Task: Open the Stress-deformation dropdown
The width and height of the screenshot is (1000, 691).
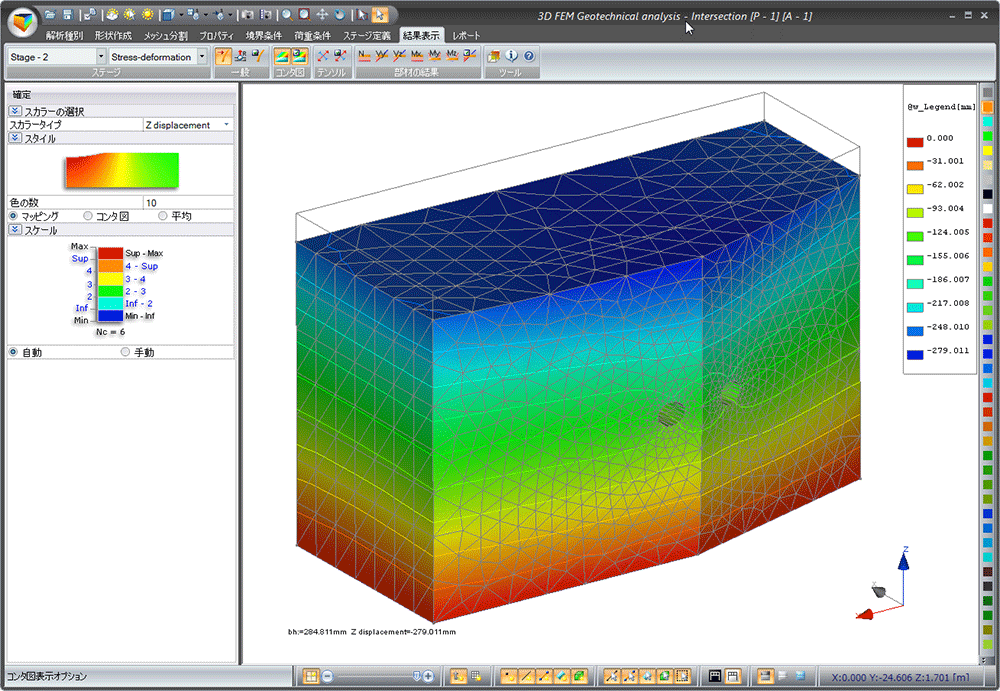Action: pyautogui.click(x=202, y=57)
